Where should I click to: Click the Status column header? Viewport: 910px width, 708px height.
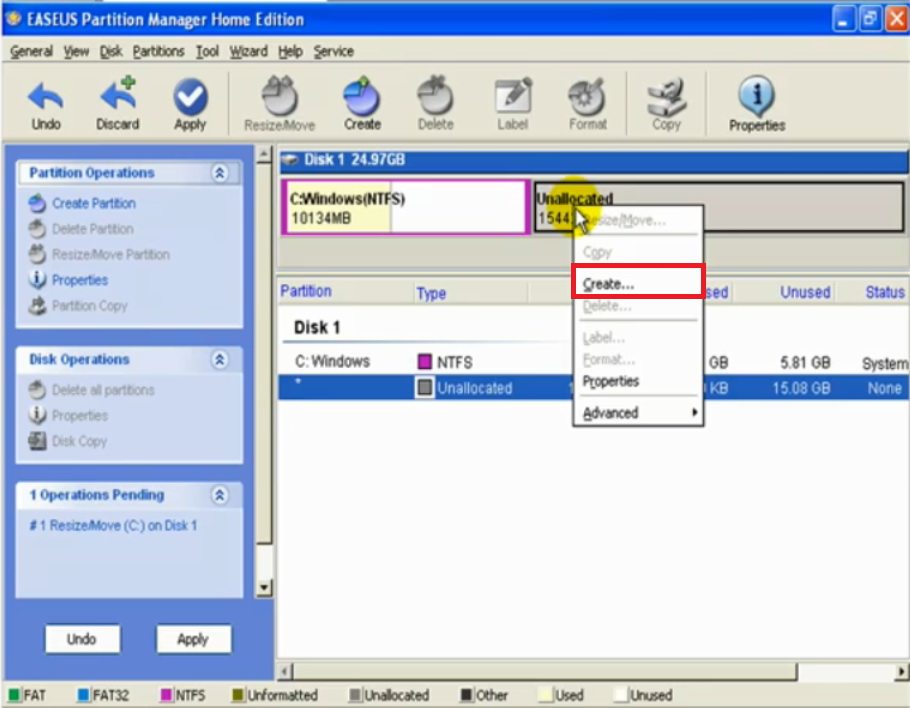click(885, 292)
